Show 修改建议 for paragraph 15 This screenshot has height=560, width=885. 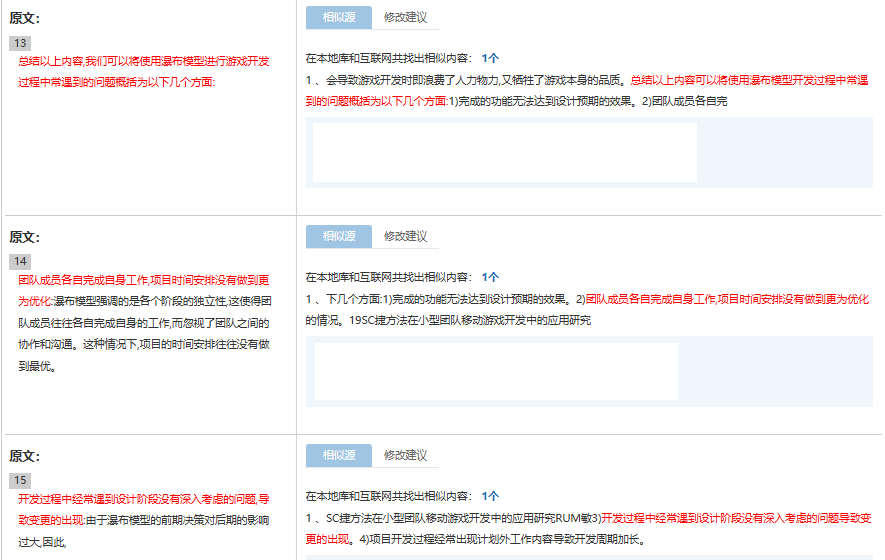(x=405, y=455)
